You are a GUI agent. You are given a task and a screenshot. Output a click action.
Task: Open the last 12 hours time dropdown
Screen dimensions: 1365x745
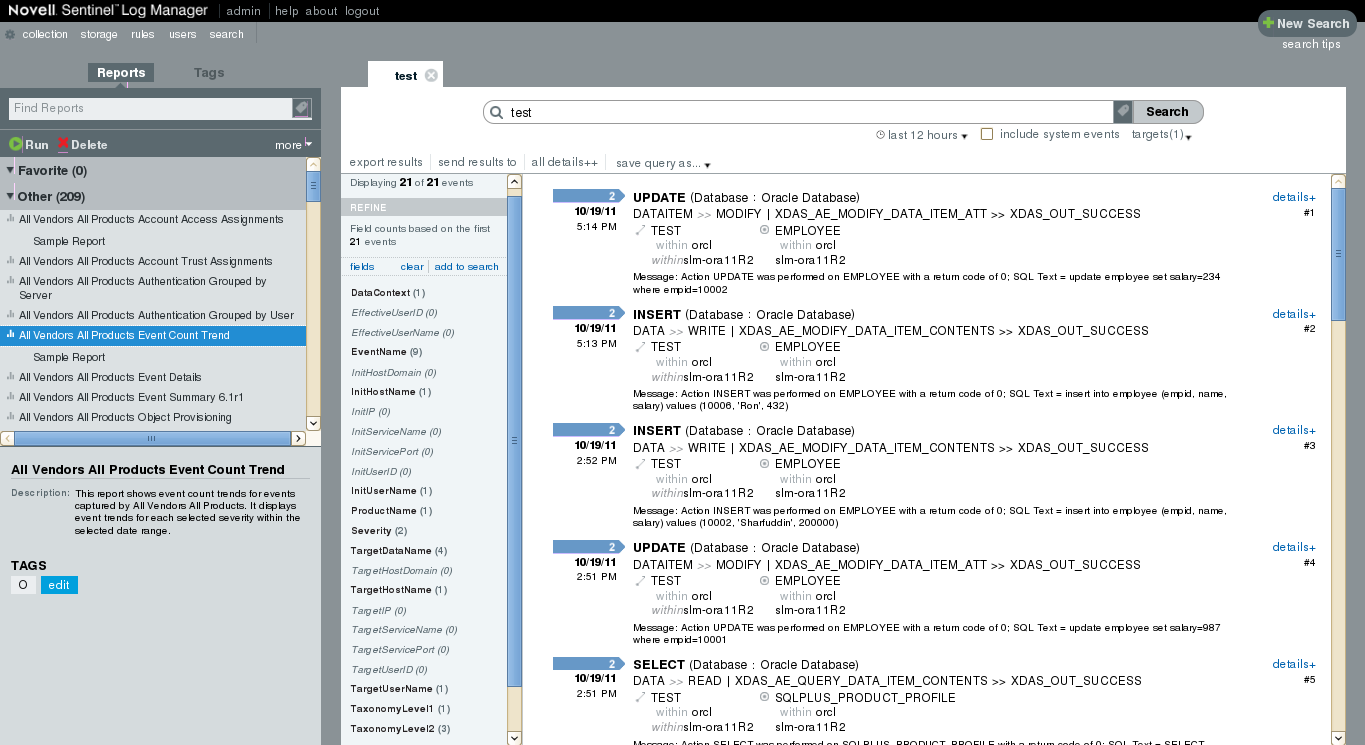tap(922, 135)
